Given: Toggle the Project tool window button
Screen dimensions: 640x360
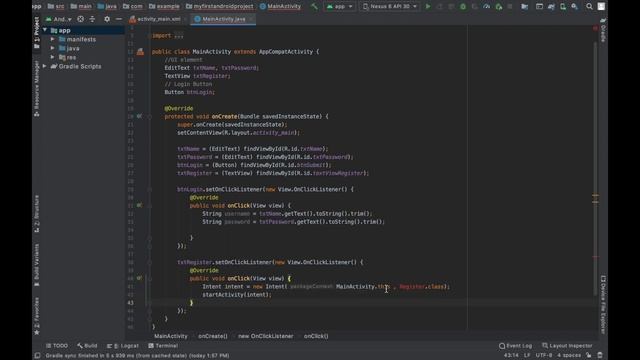Looking at the screenshot, I should [37, 33].
